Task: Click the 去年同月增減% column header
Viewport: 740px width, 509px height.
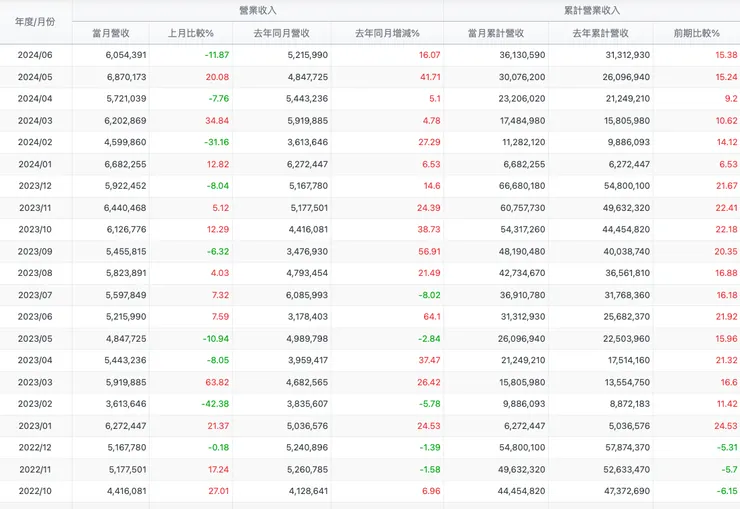Action: (x=387, y=33)
